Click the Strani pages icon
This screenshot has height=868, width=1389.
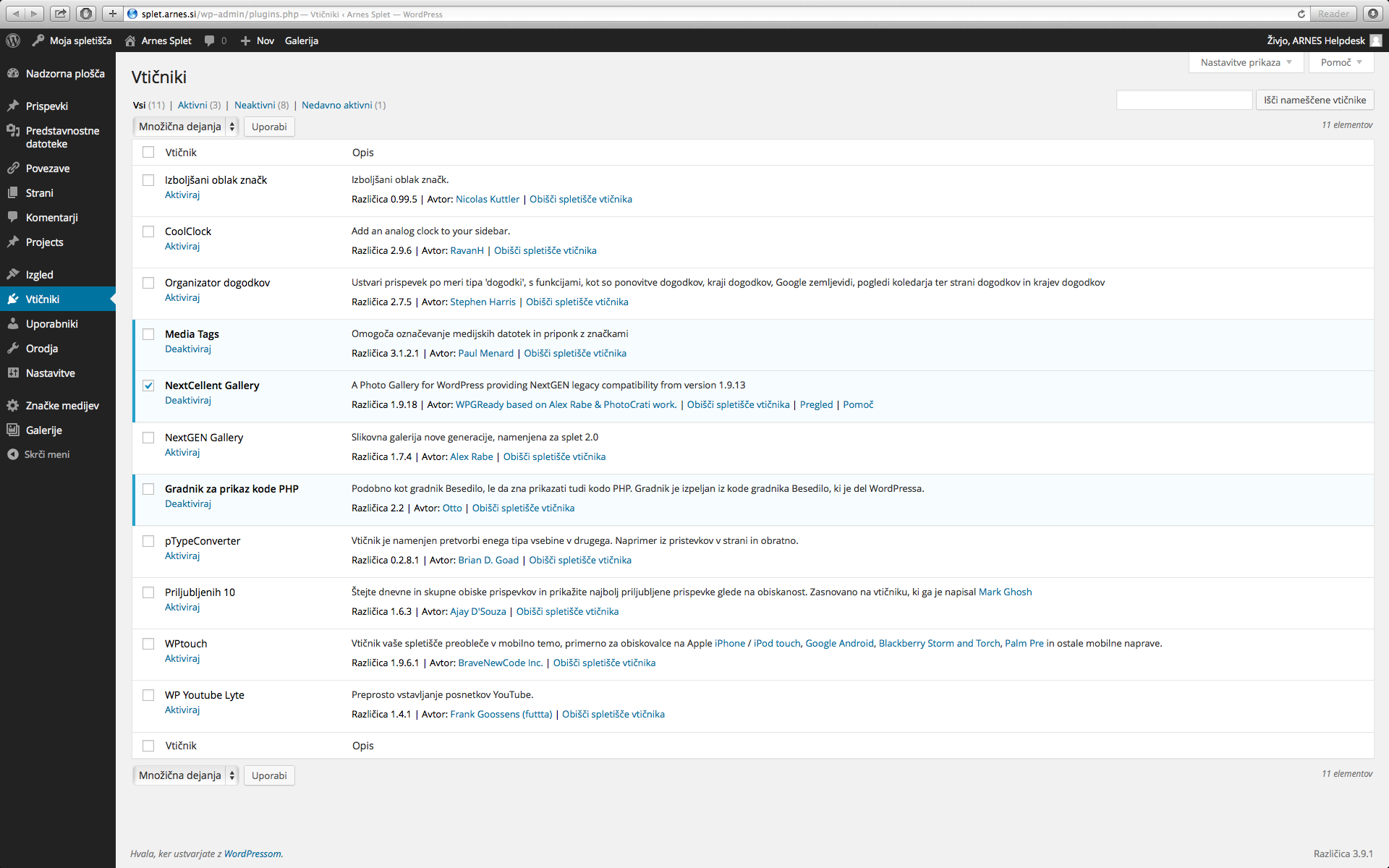tap(13, 192)
